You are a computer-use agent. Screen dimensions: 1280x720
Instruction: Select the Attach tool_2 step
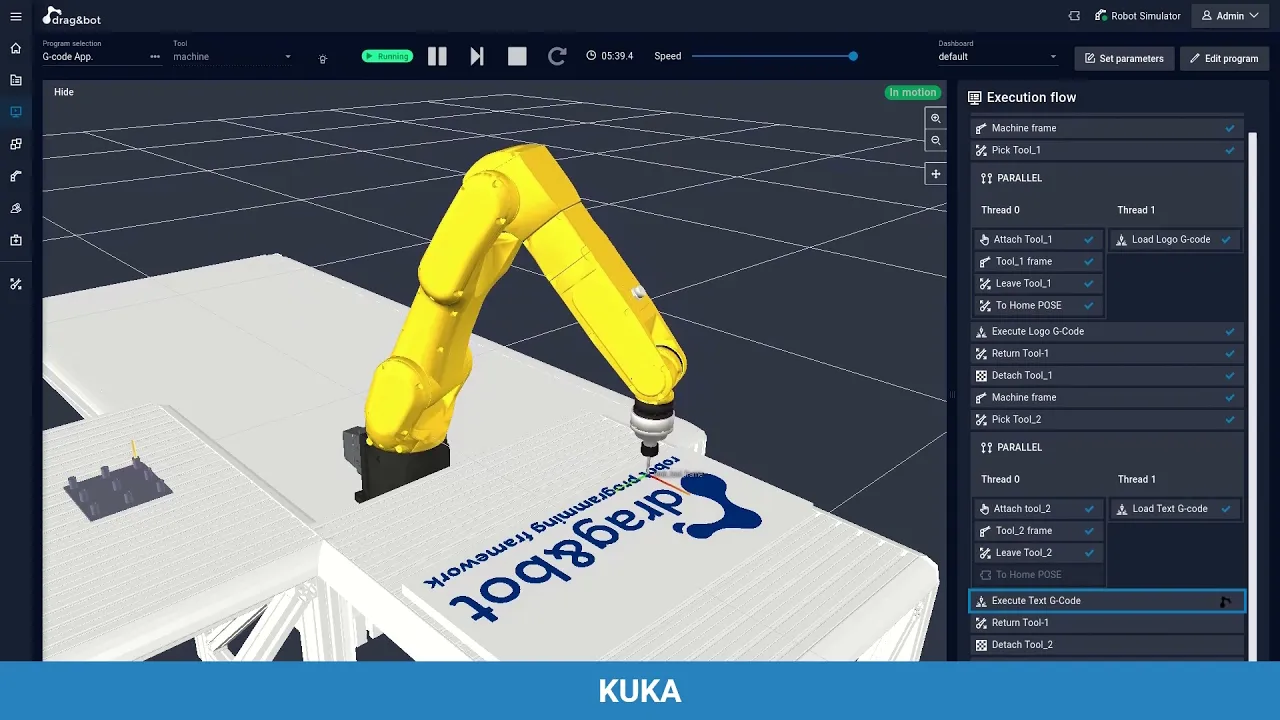point(1038,508)
